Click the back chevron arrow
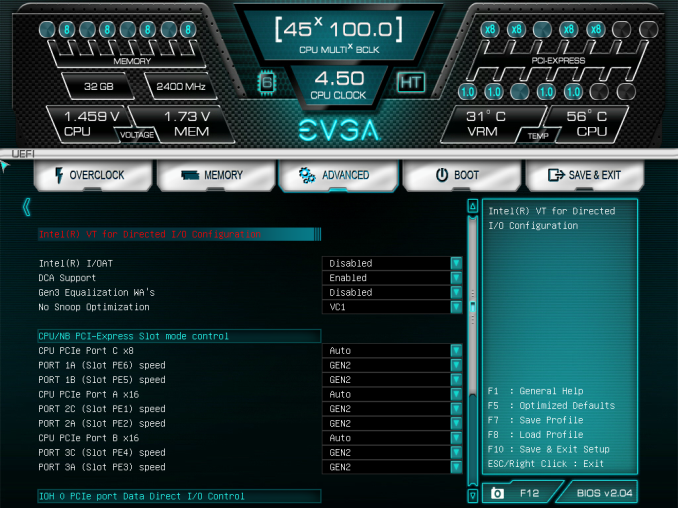 click(x=27, y=207)
